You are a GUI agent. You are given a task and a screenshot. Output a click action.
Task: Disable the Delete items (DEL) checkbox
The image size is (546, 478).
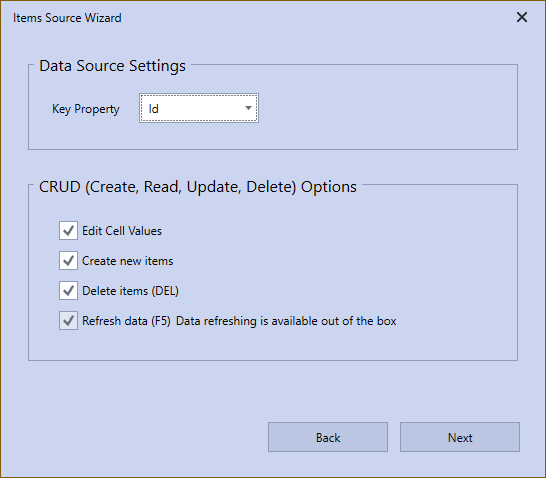[x=68, y=290]
